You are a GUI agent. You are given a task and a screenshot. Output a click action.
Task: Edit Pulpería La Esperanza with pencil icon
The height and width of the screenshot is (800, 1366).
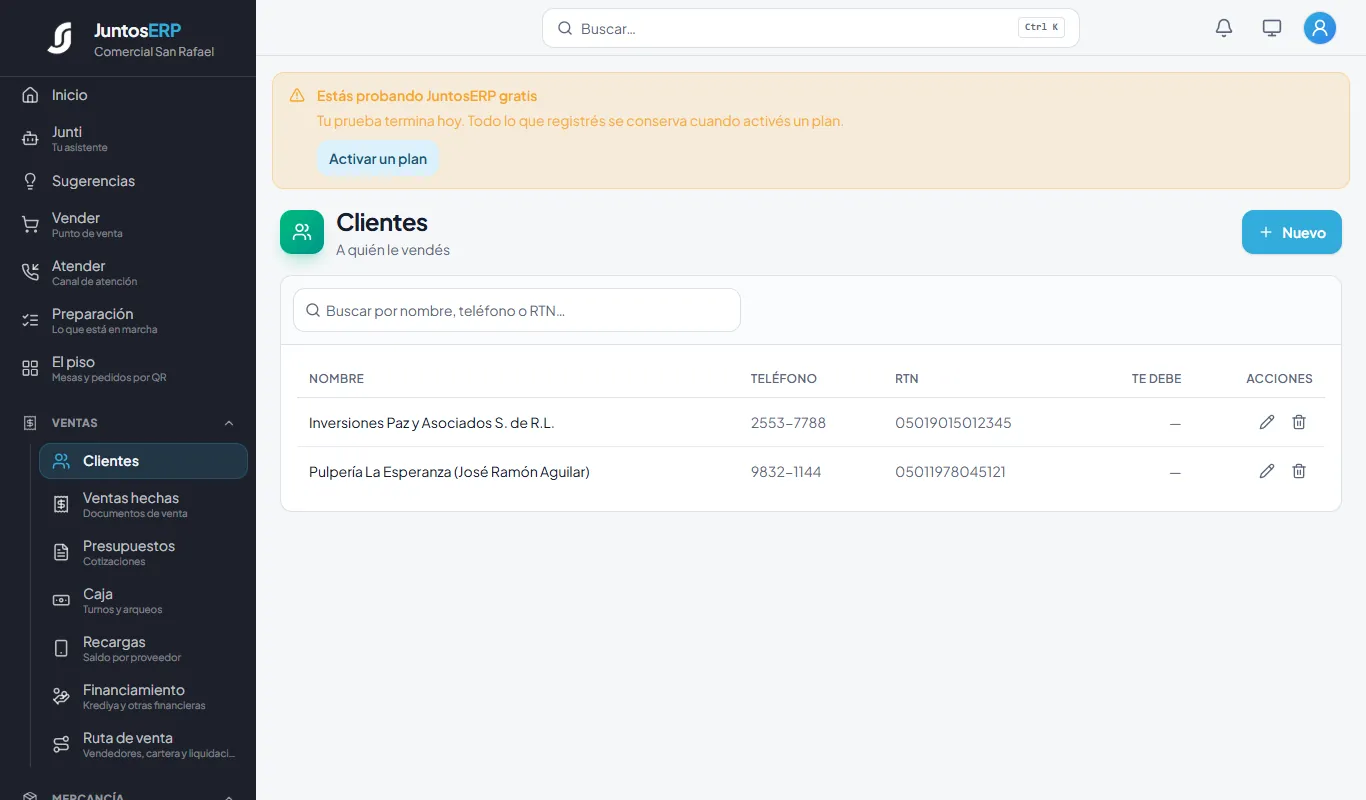pyautogui.click(x=1267, y=471)
